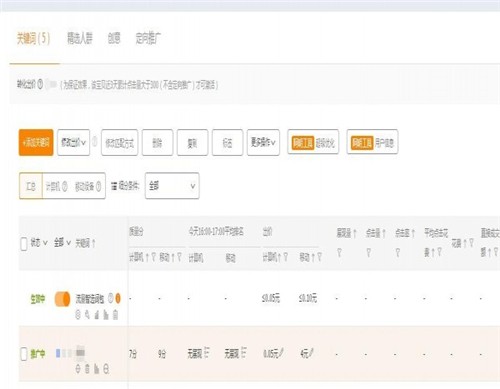Screen dimensions: 500x389
Task: Click the help icon beside 修改出价
Action: point(95,142)
